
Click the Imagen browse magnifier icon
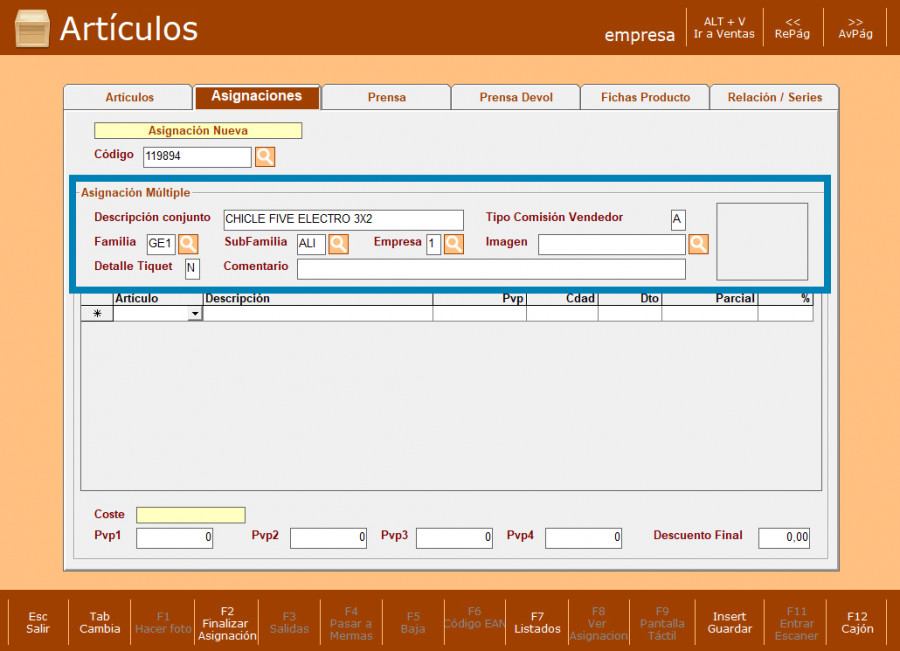[x=698, y=243]
